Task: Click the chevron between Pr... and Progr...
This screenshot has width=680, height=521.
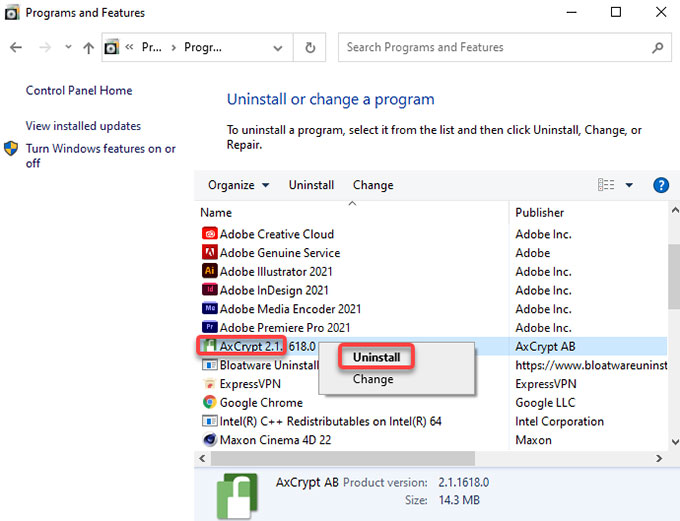Action: tap(173, 47)
